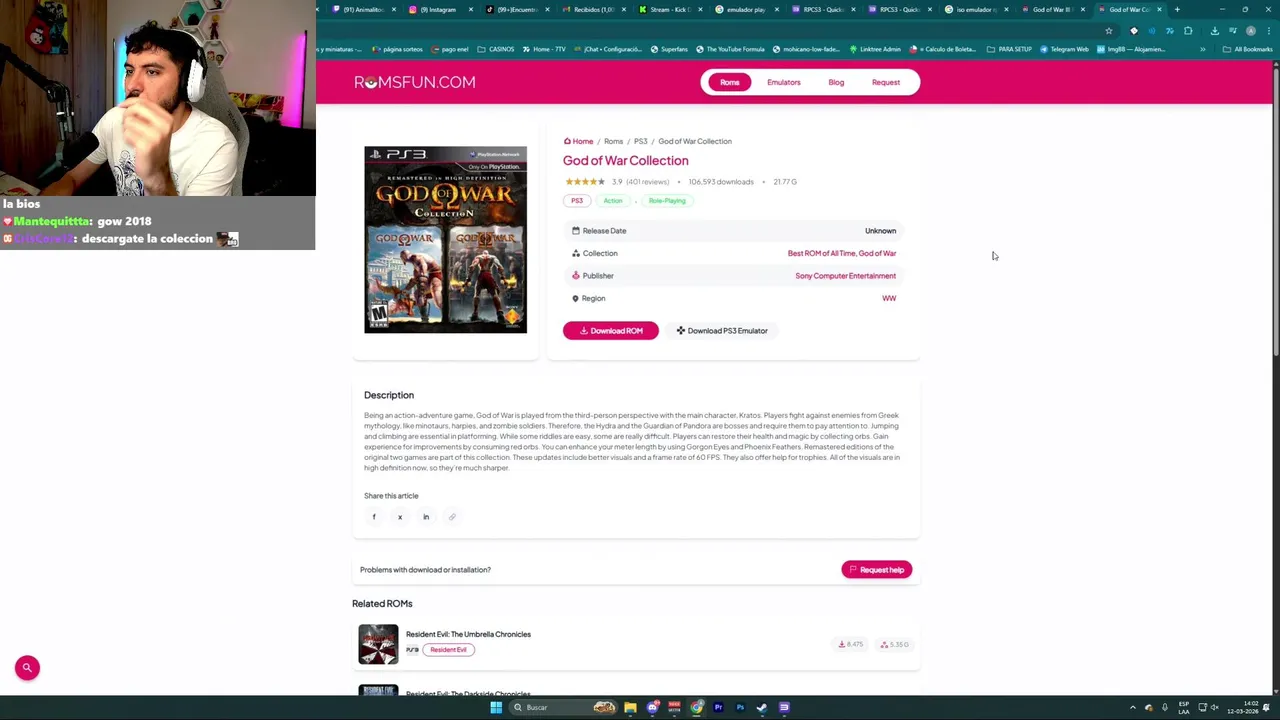Open File Explorer from the taskbar
1280x720 pixels.
coord(630,708)
